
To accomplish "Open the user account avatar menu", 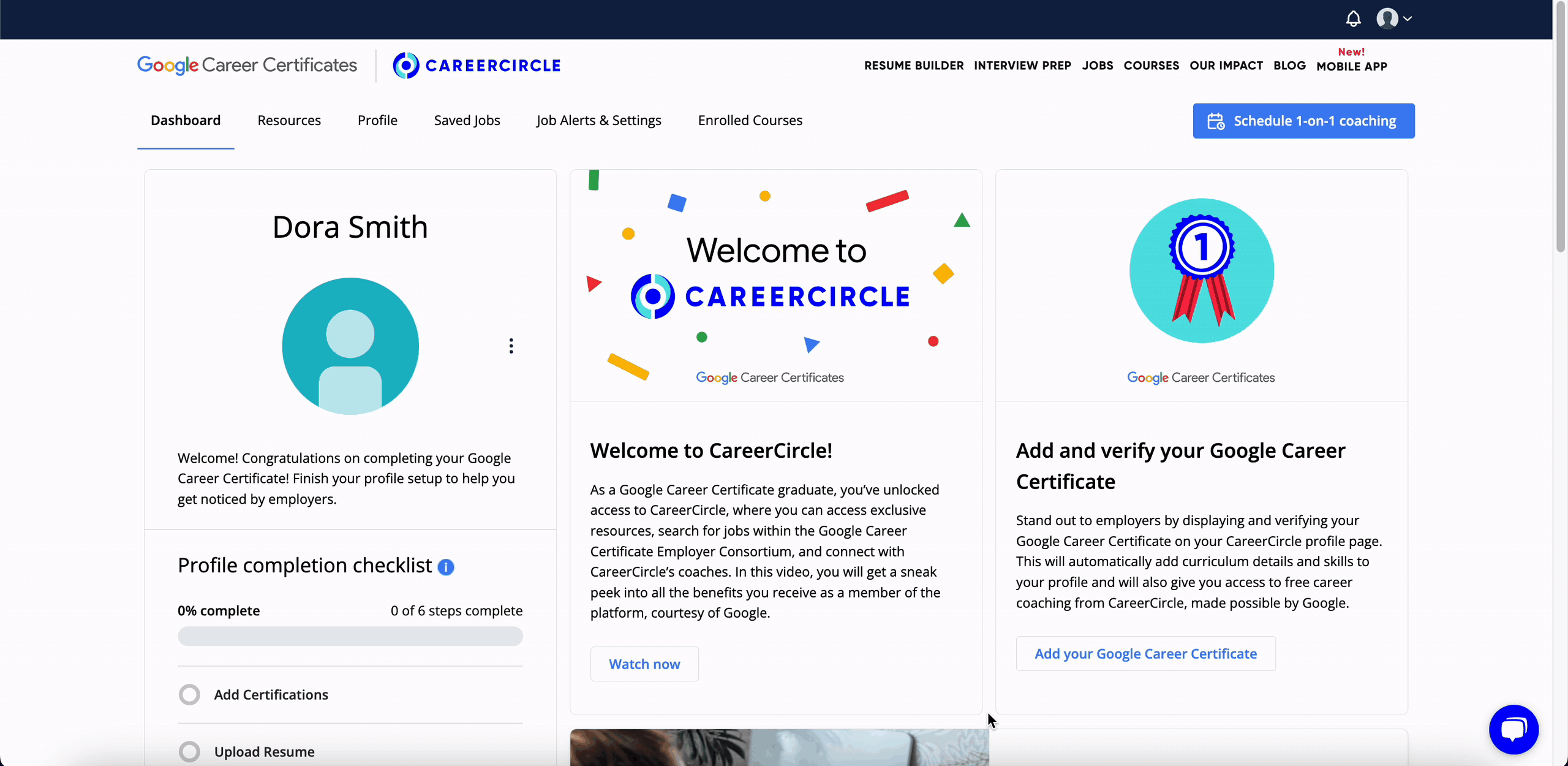I will click(x=1393, y=19).
